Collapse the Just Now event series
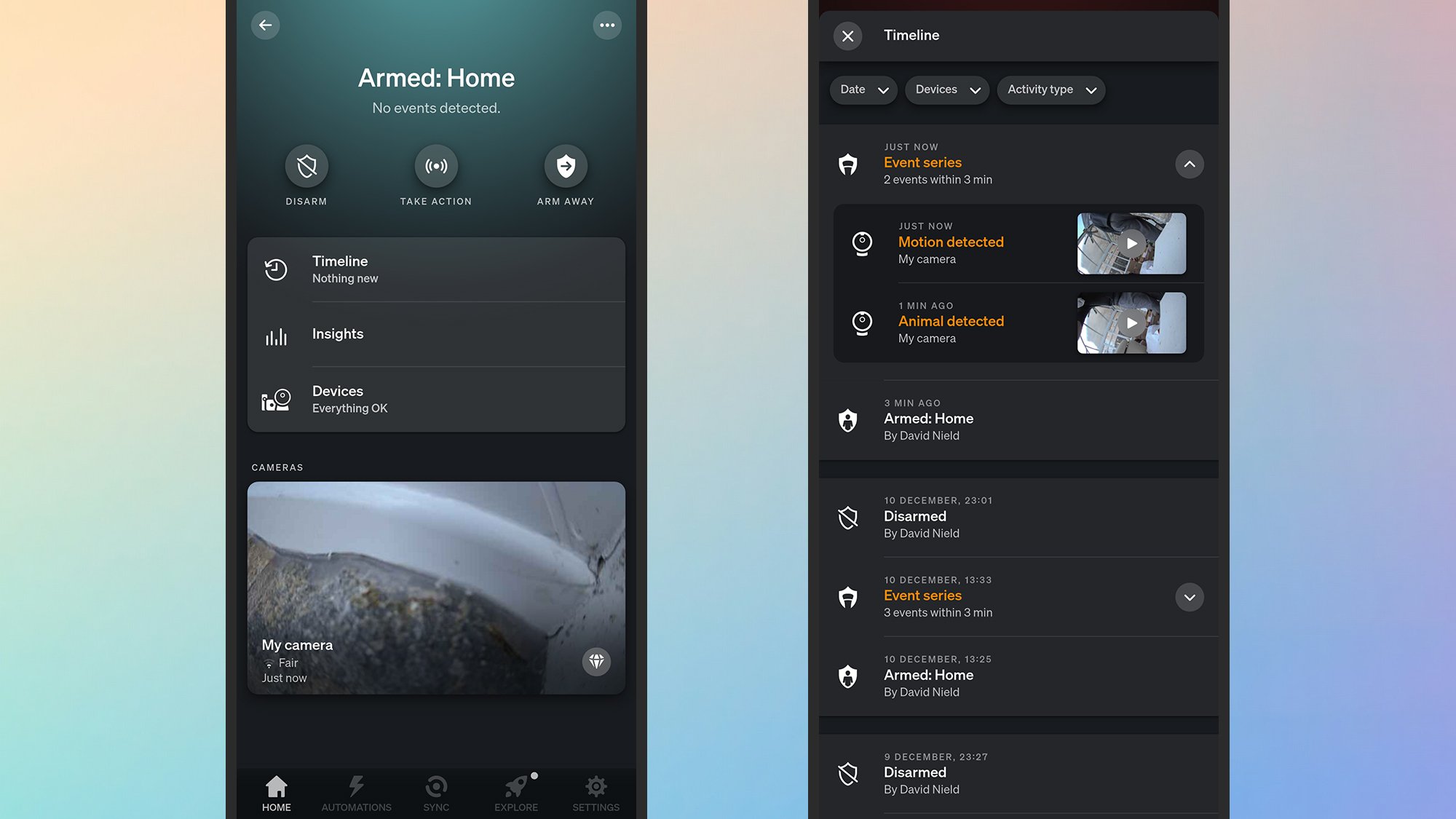This screenshot has height=819, width=1456. [1189, 165]
